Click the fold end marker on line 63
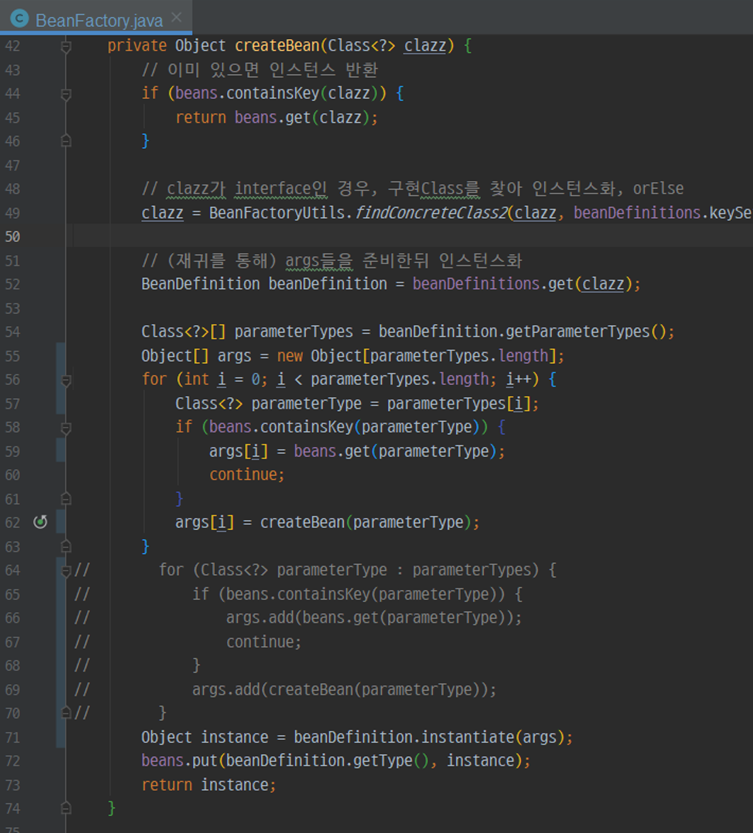Viewport: 753px width, 833px height. click(x=66, y=546)
